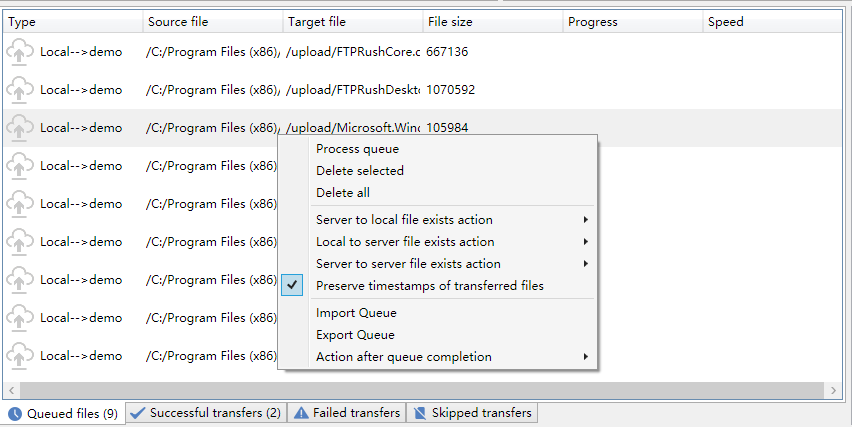This screenshot has height=427, width=852.
Task: Click the clock icon on Queued files tab
Action: click(15, 415)
